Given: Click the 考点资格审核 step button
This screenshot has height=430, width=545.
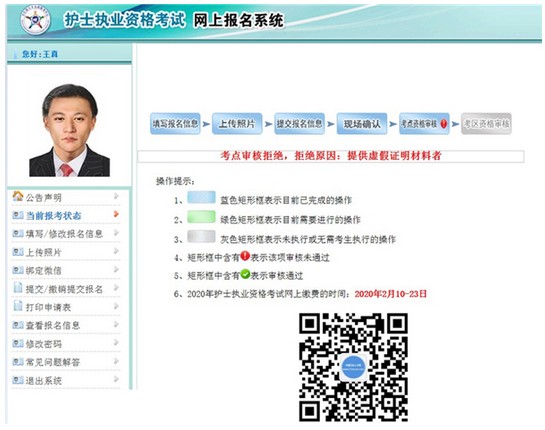Looking at the screenshot, I should pyautogui.click(x=424, y=123).
